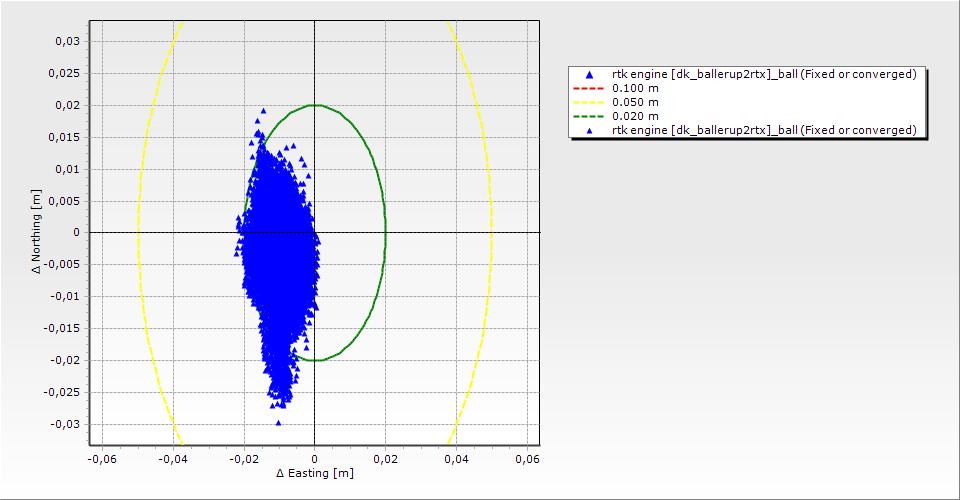Screen dimensions: 960x500
Task: Select the 0.050 m legend entry
Action: [635, 102]
